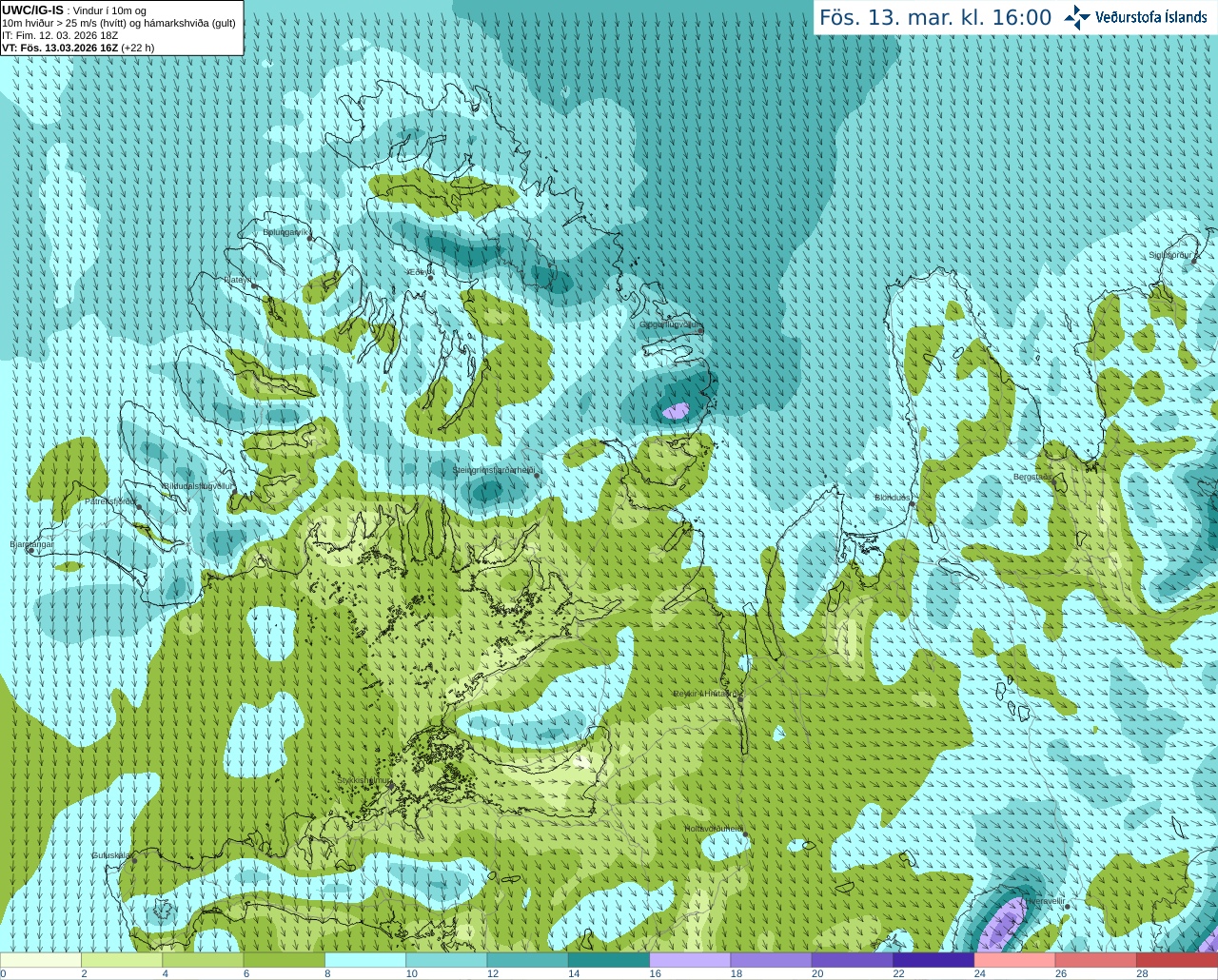The width and height of the screenshot is (1218, 980).
Task: Click the Bergstaðir station label
Action: pos(1032,477)
